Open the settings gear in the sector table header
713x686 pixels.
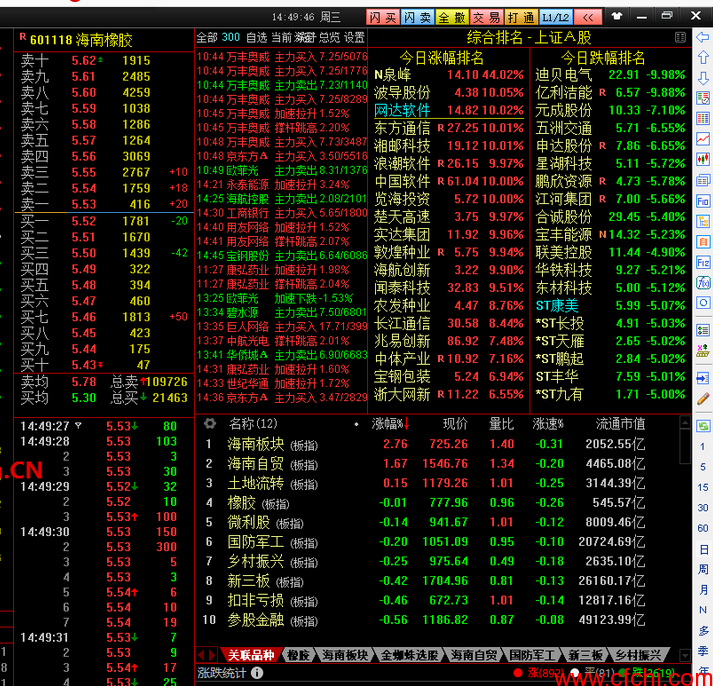210,424
